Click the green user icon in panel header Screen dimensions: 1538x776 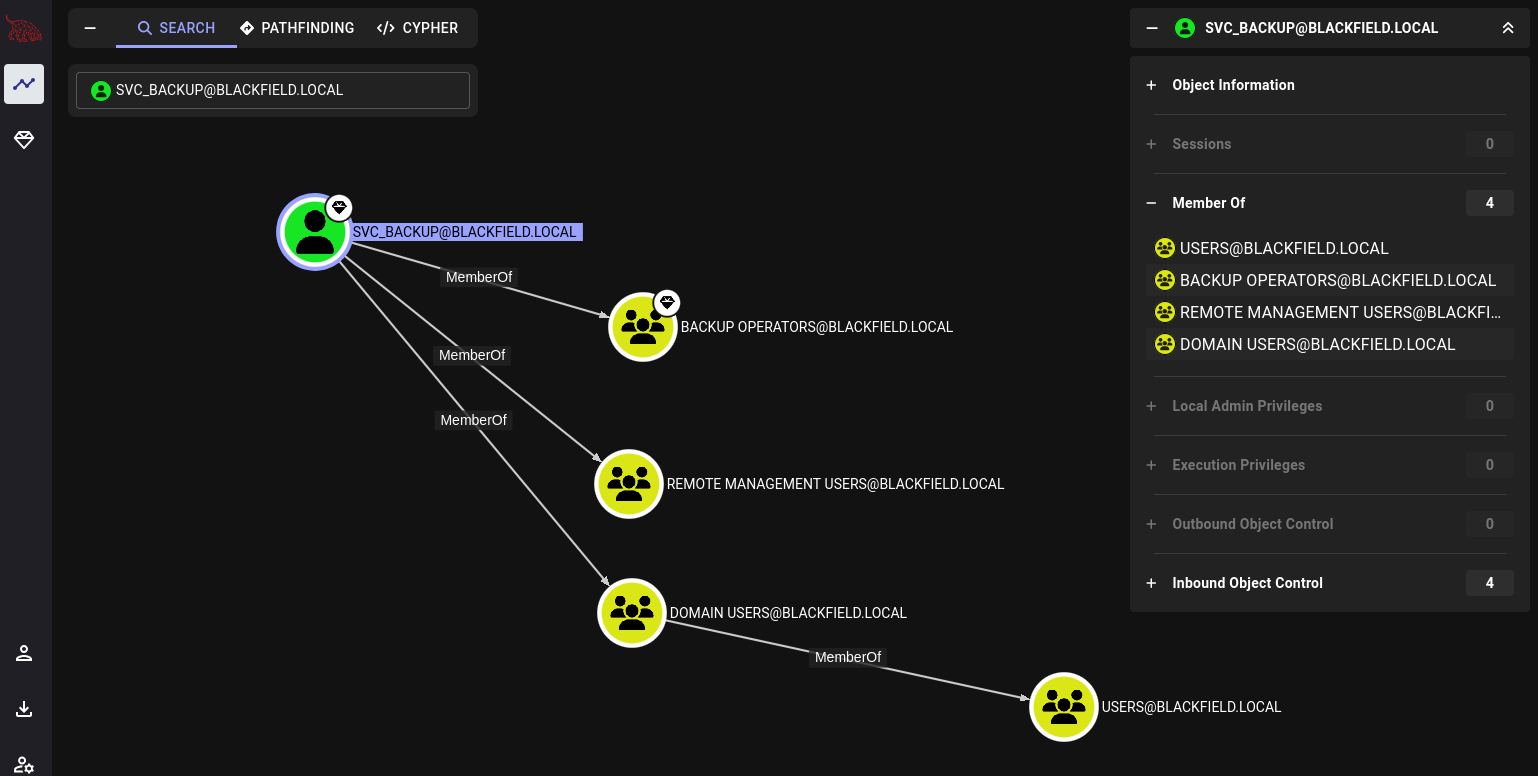[1185, 28]
